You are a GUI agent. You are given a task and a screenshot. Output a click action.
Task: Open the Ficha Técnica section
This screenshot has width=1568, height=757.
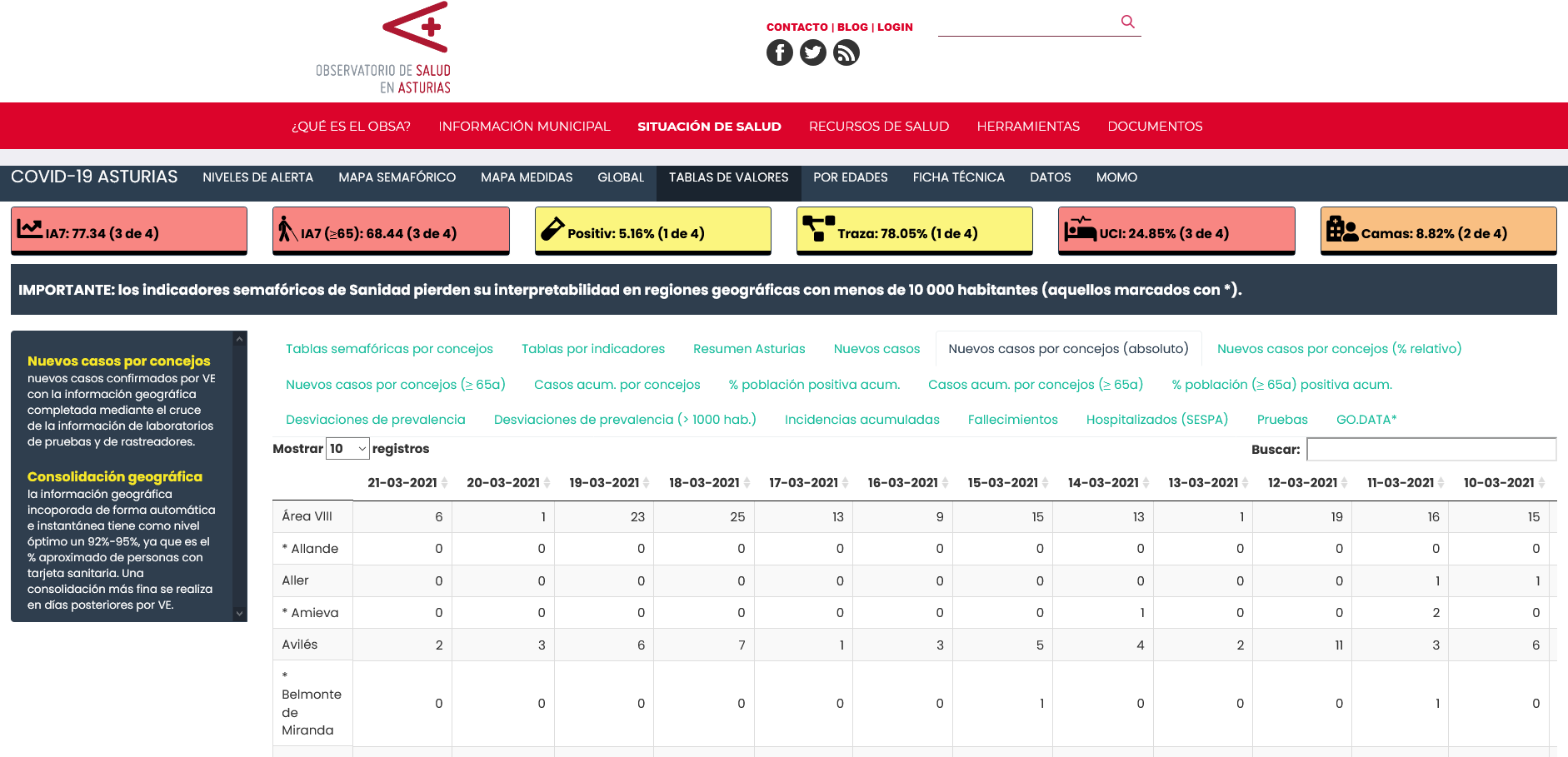959,177
